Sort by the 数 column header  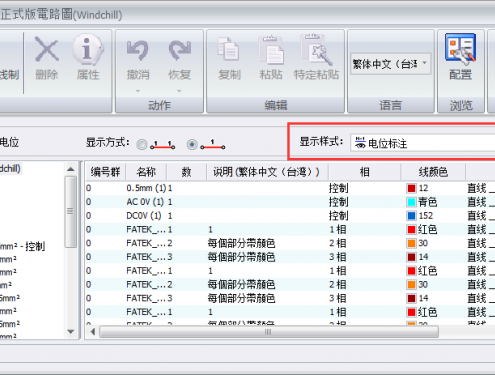(186, 172)
